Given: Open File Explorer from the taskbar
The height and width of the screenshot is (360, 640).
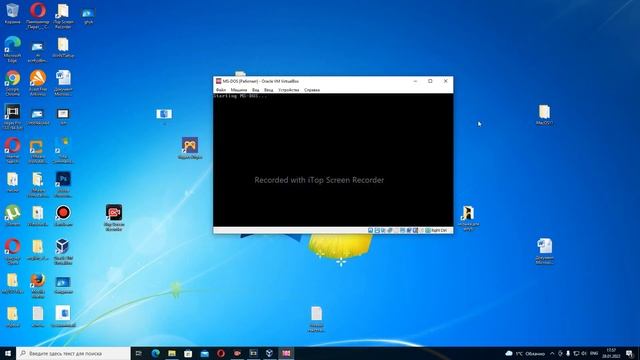Looking at the screenshot, I should (x=172, y=353).
